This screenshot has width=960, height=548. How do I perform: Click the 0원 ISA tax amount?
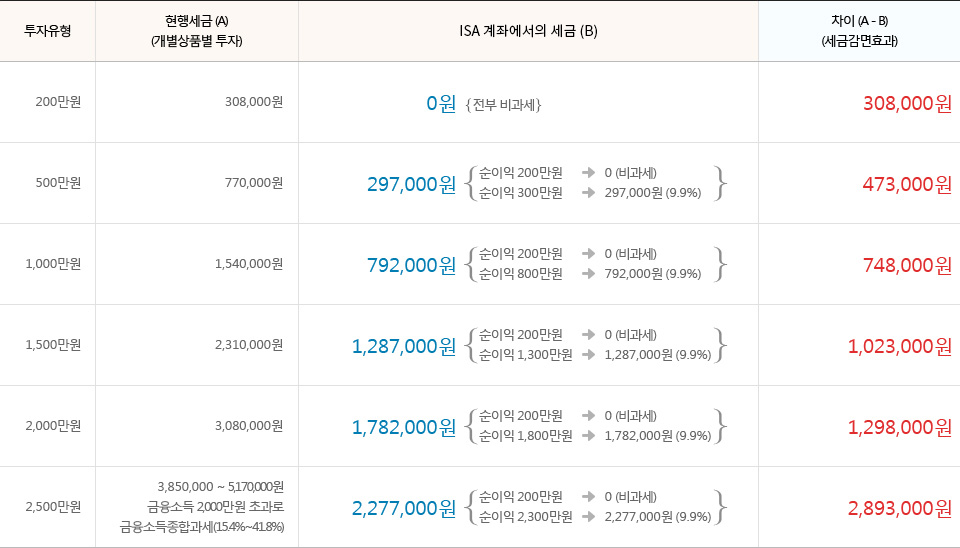pyautogui.click(x=441, y=103)
